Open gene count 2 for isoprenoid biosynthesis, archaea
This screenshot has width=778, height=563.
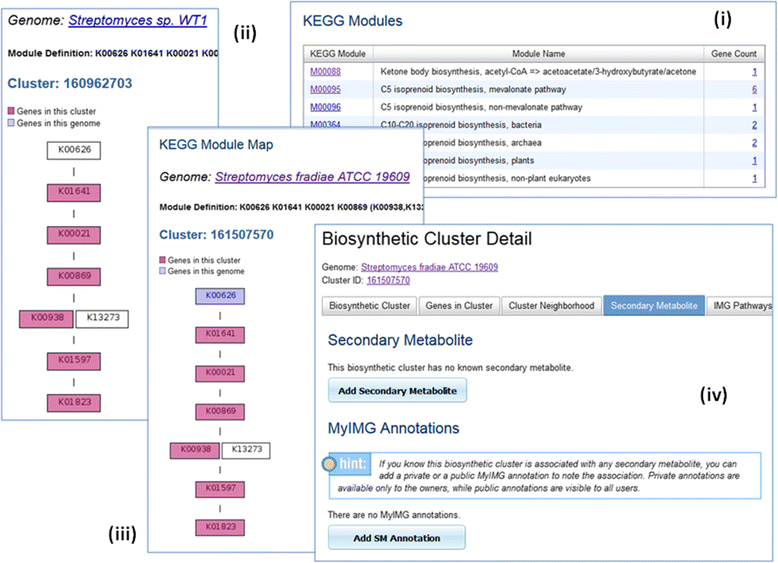click(x=754, y=143)
